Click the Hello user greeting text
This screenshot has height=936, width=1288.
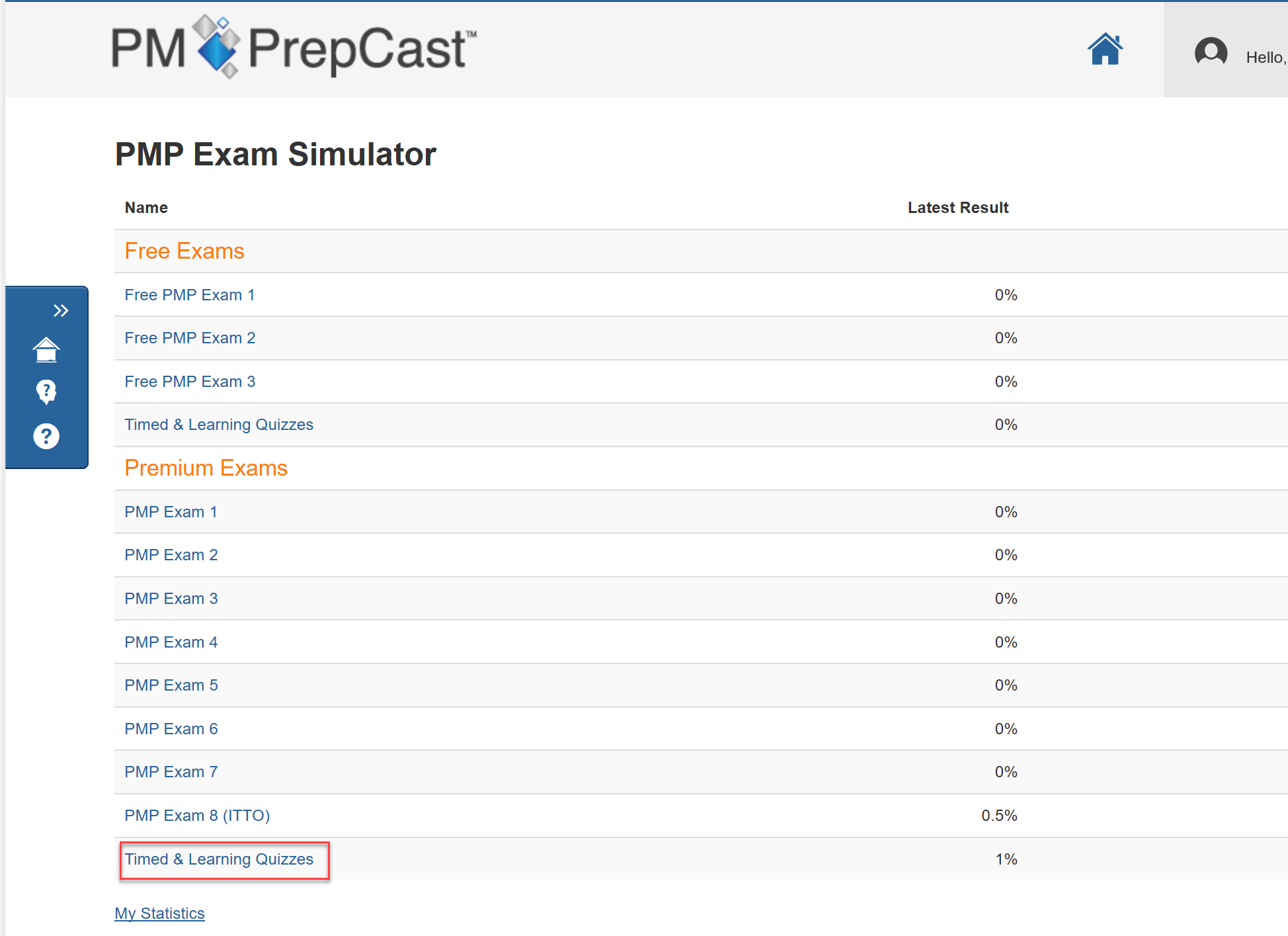[x=1266, y=58]
